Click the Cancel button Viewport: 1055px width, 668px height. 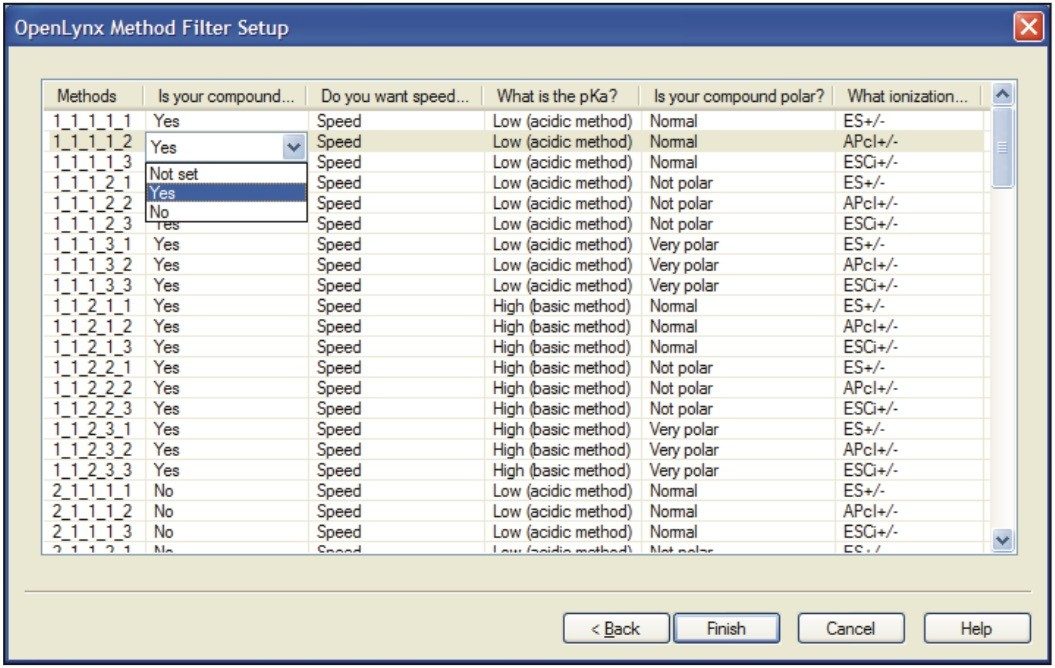pyautogui.click(x=850, y=628)
